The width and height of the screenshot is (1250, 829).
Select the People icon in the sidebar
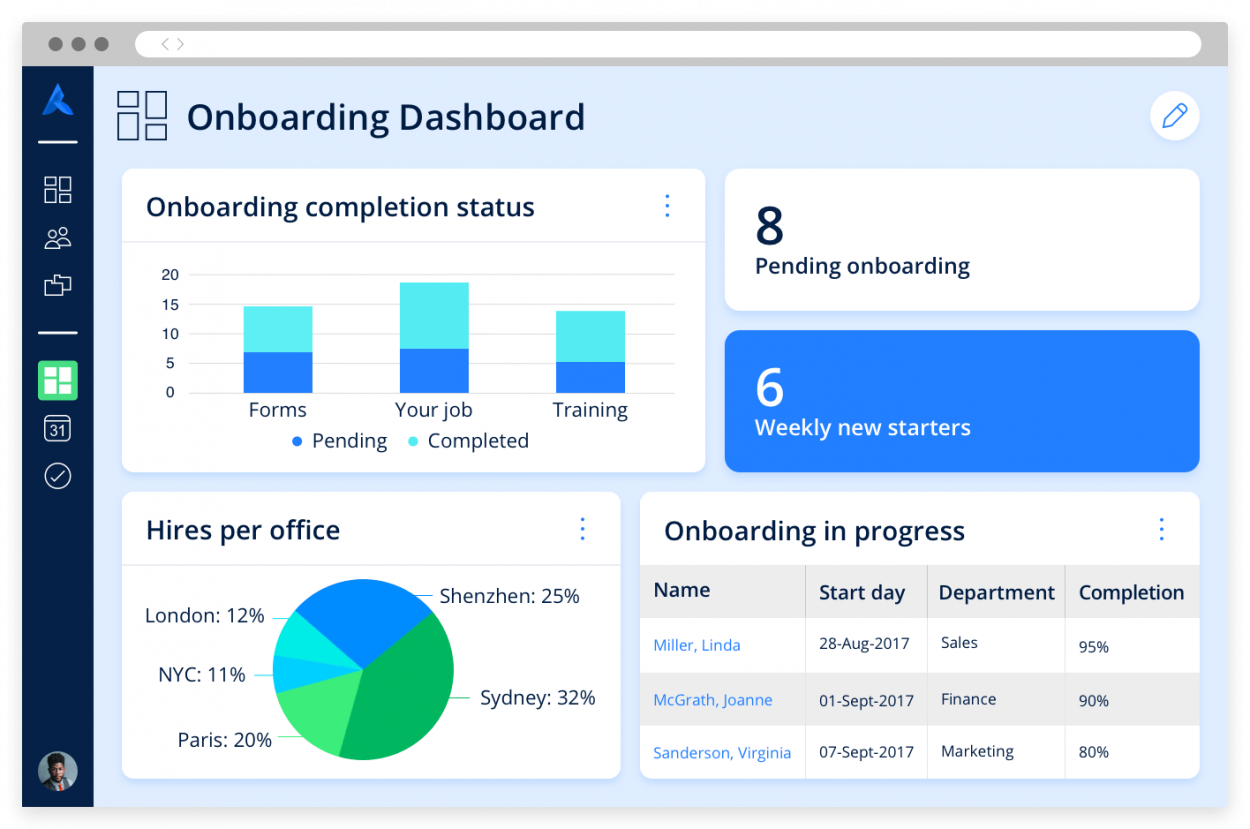click(57, 237)
